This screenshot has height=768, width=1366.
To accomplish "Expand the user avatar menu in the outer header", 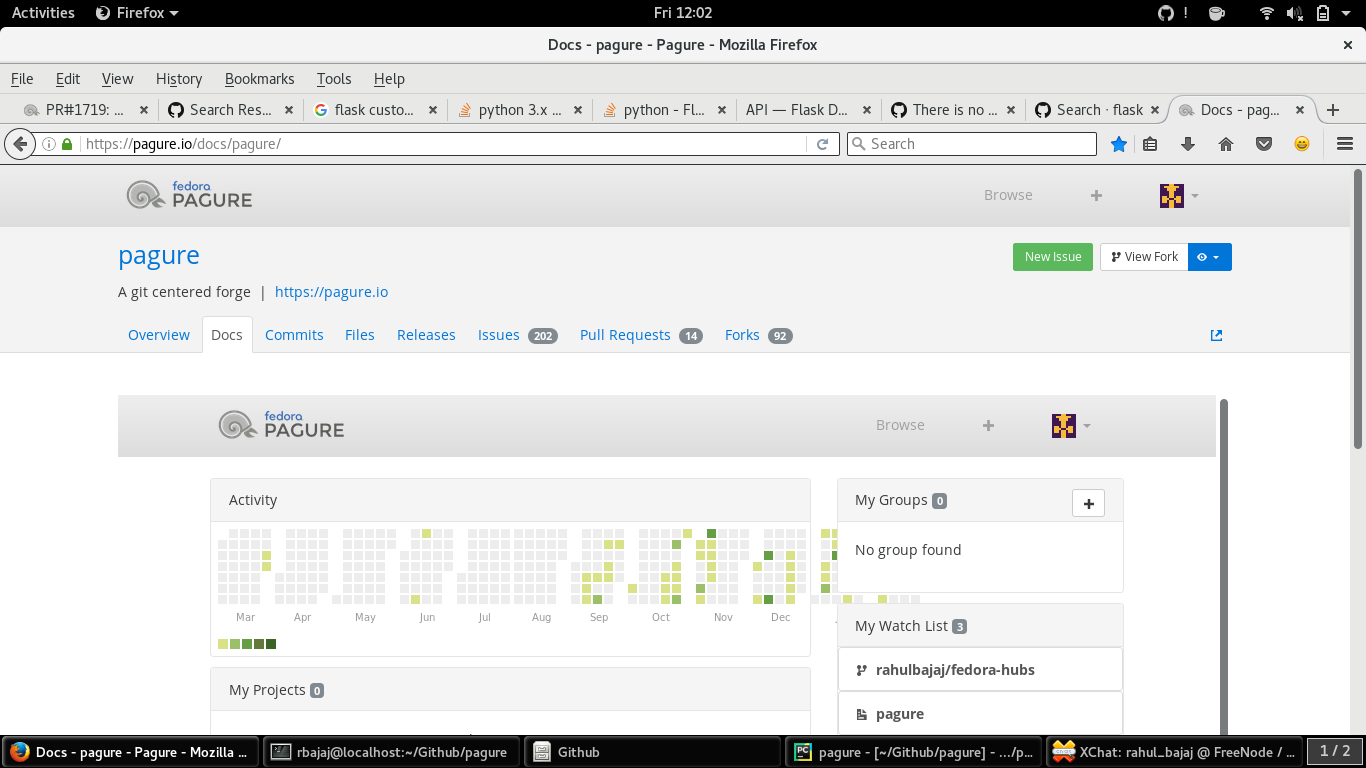I will point(1179,196).
